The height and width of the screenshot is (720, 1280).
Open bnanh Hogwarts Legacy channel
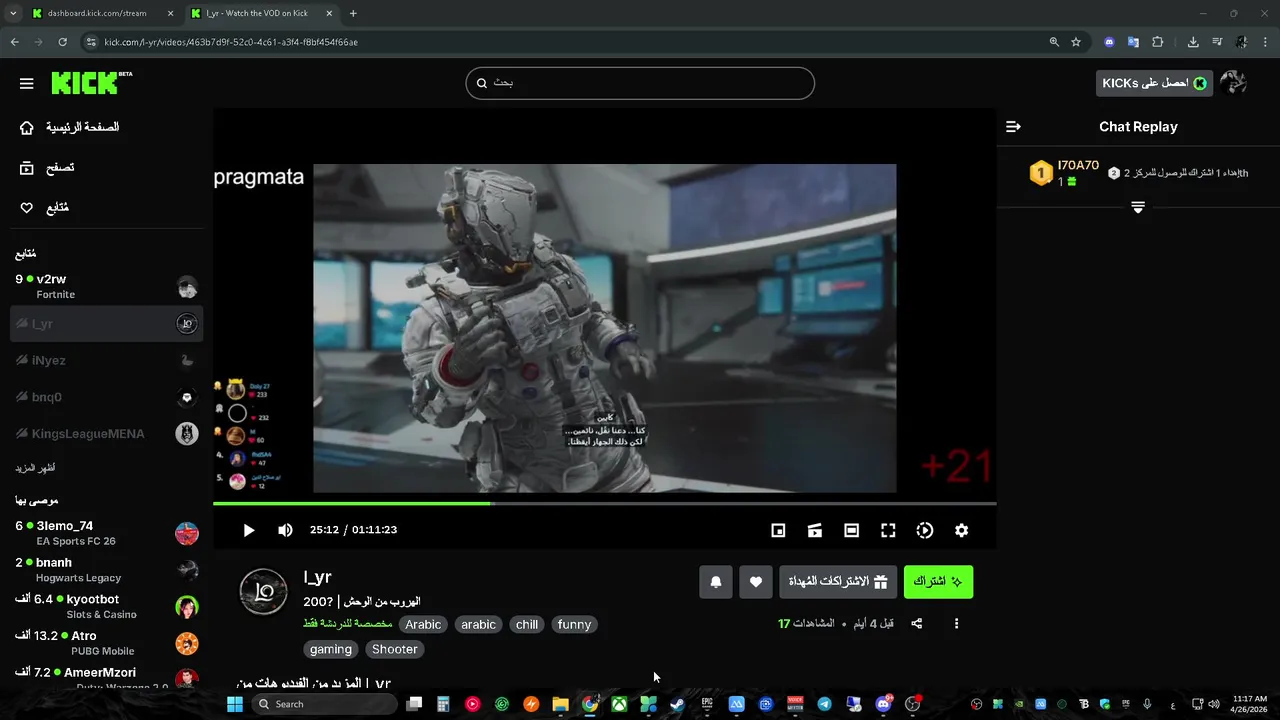point(106,570)
